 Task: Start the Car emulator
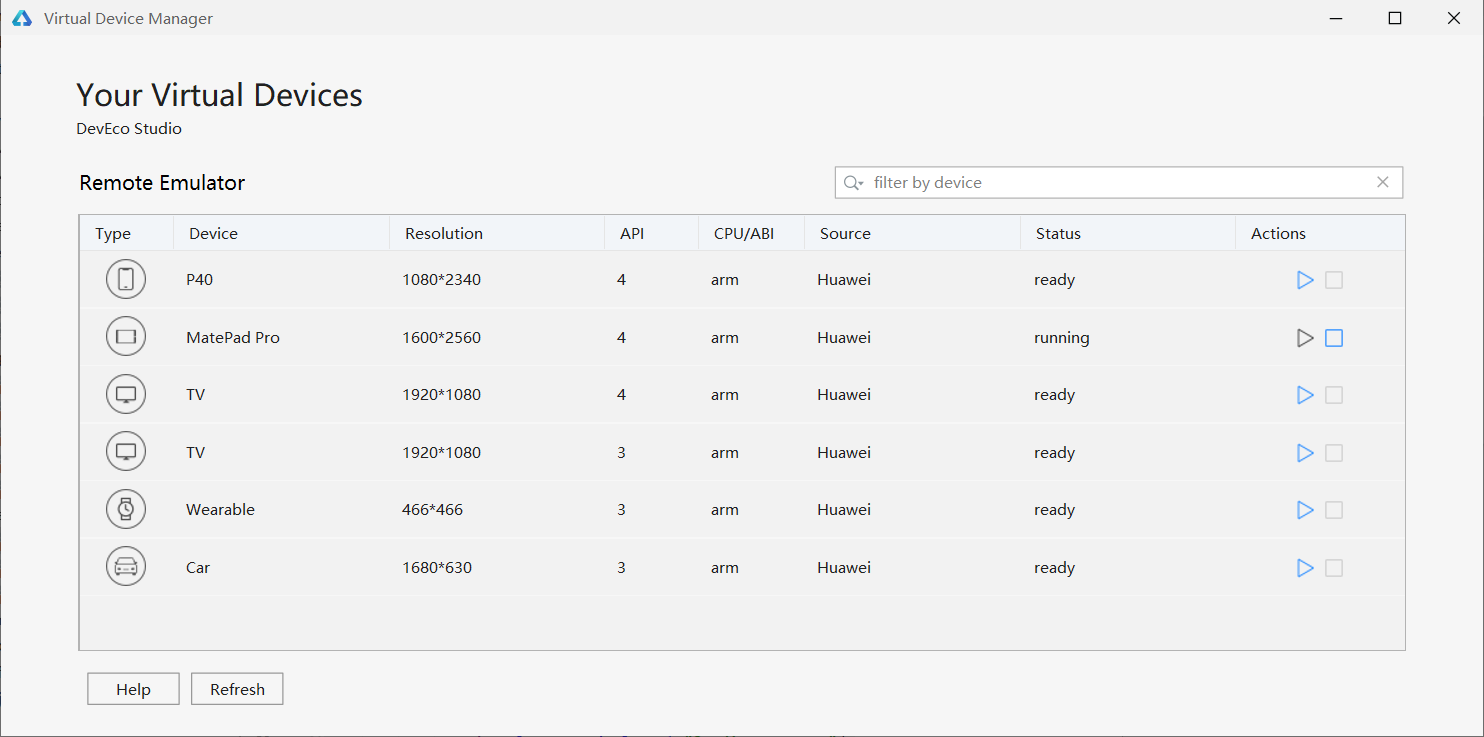[x=1305, y=568]
